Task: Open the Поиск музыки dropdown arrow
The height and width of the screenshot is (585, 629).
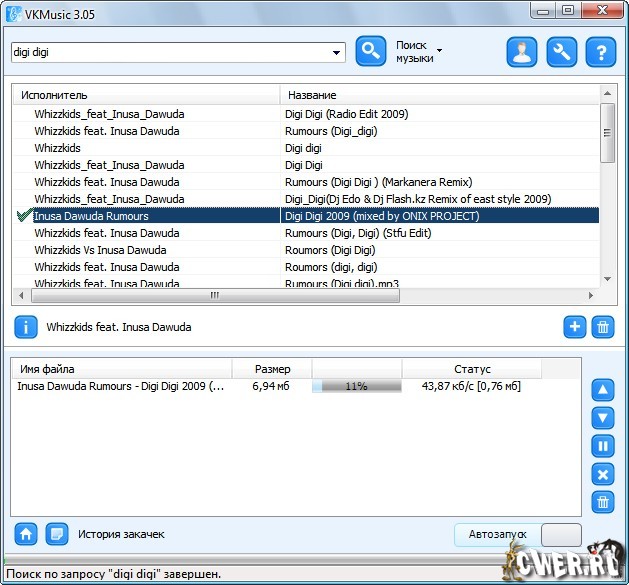Action: pyautogui.click(x=439, y=49)
